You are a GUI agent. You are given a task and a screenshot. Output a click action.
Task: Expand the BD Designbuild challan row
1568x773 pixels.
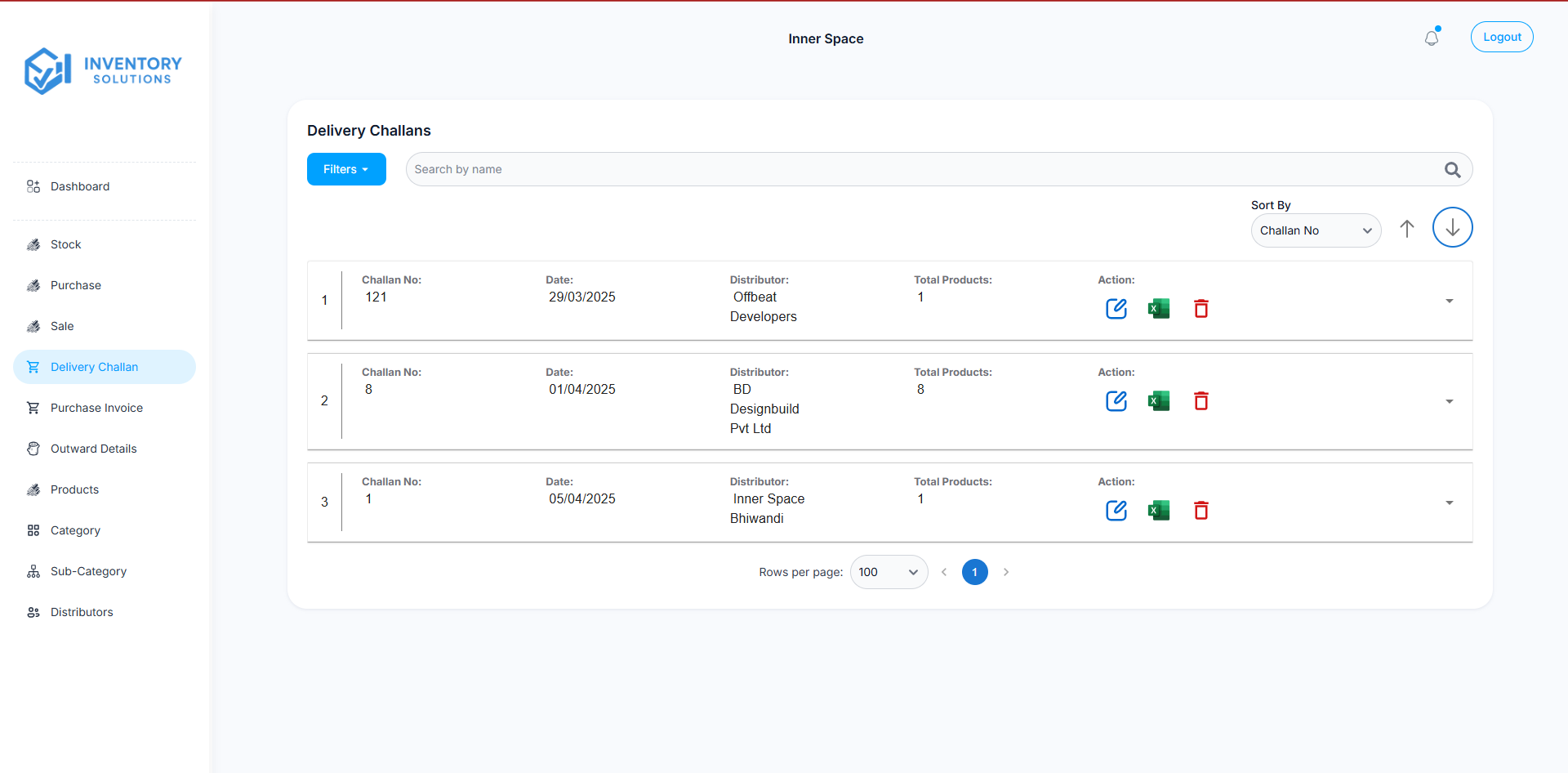1450,401
